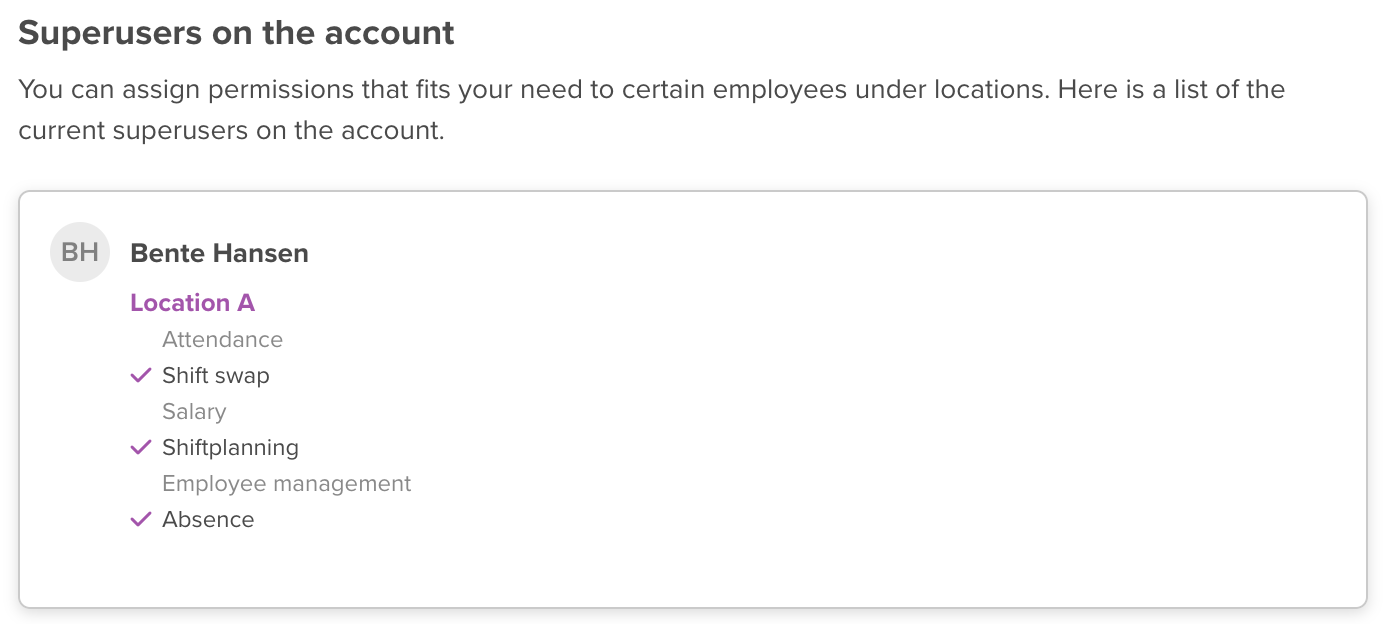1384x624 pixels.
Task: Open Bente Hansen's superuser profile
Action: pos(219,254)
